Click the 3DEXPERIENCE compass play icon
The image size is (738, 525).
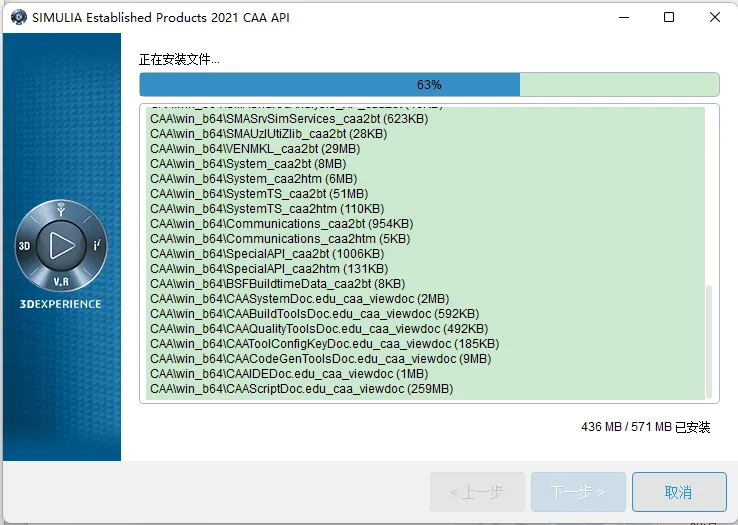pyautogui.click(x=61, y=245)
